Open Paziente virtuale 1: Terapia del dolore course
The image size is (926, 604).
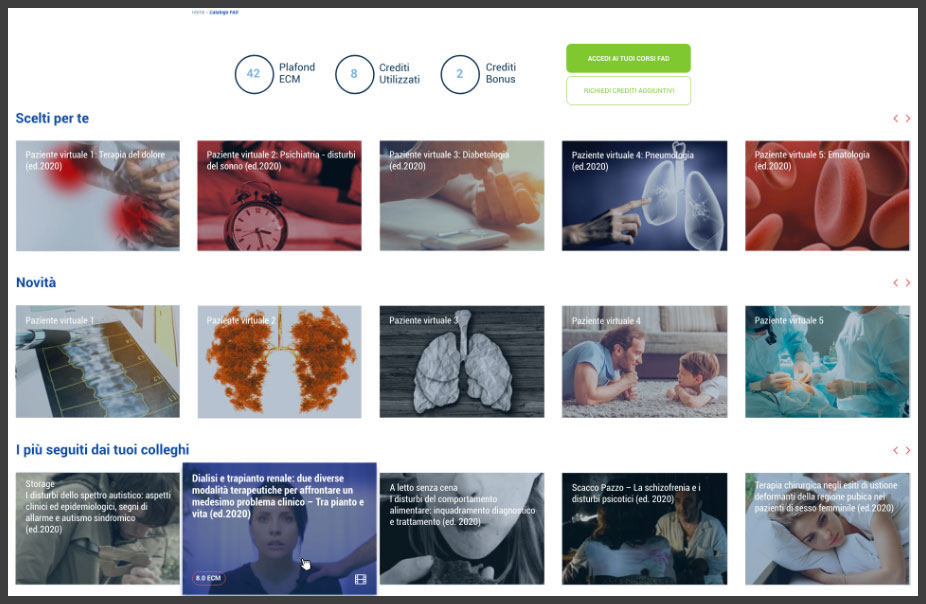(98, 195)
